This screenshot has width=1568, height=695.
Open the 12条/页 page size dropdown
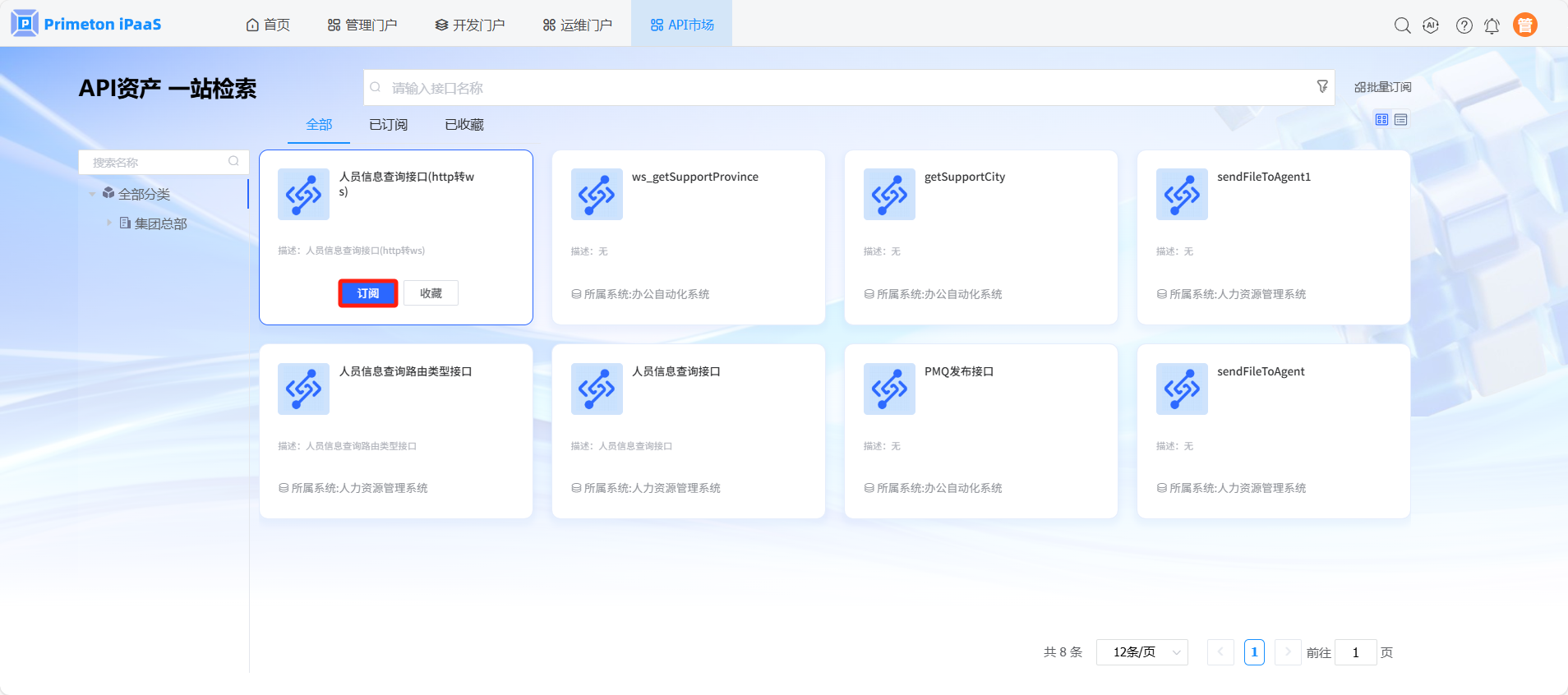pos(1141,652)
